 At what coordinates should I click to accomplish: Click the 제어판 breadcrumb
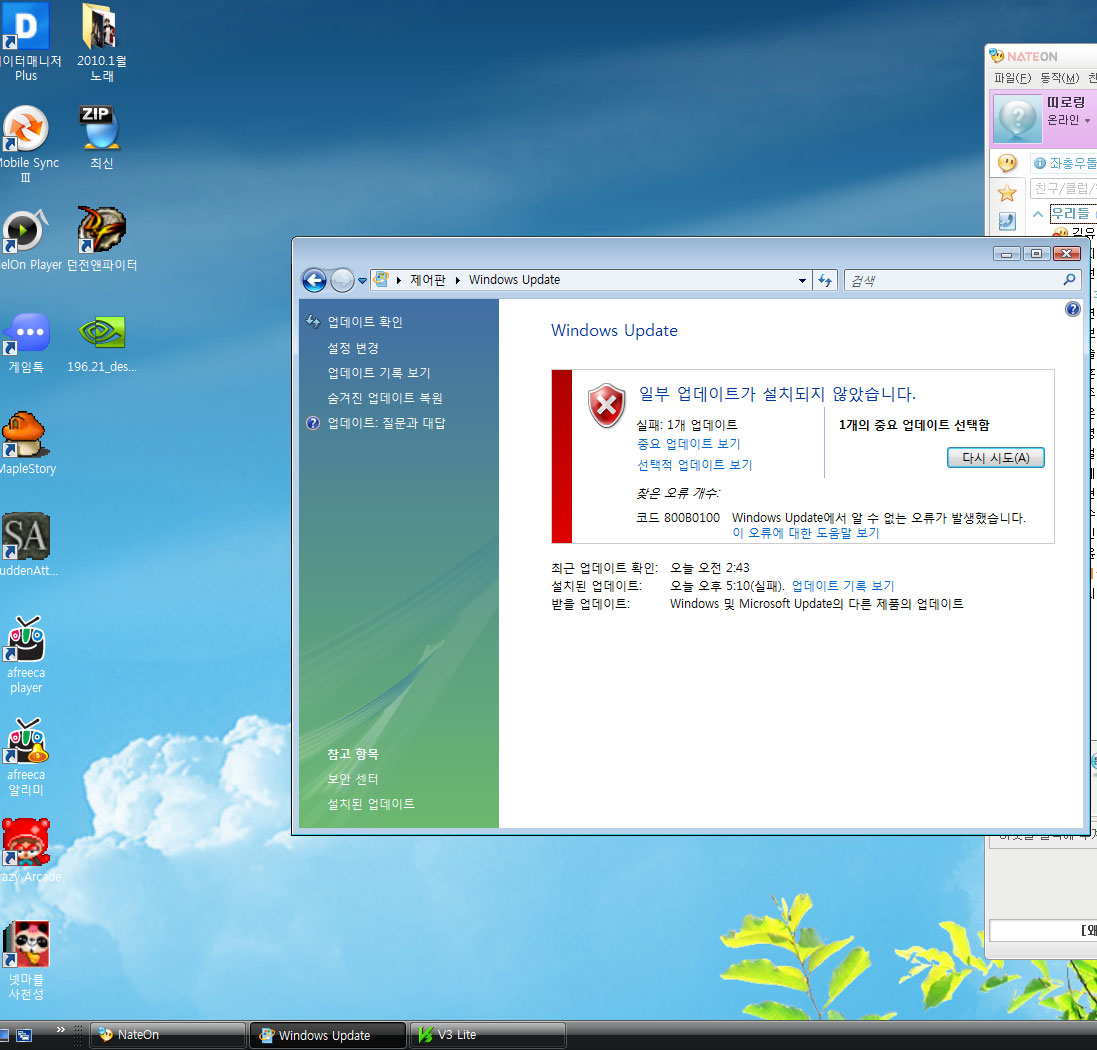click(427, 280)
